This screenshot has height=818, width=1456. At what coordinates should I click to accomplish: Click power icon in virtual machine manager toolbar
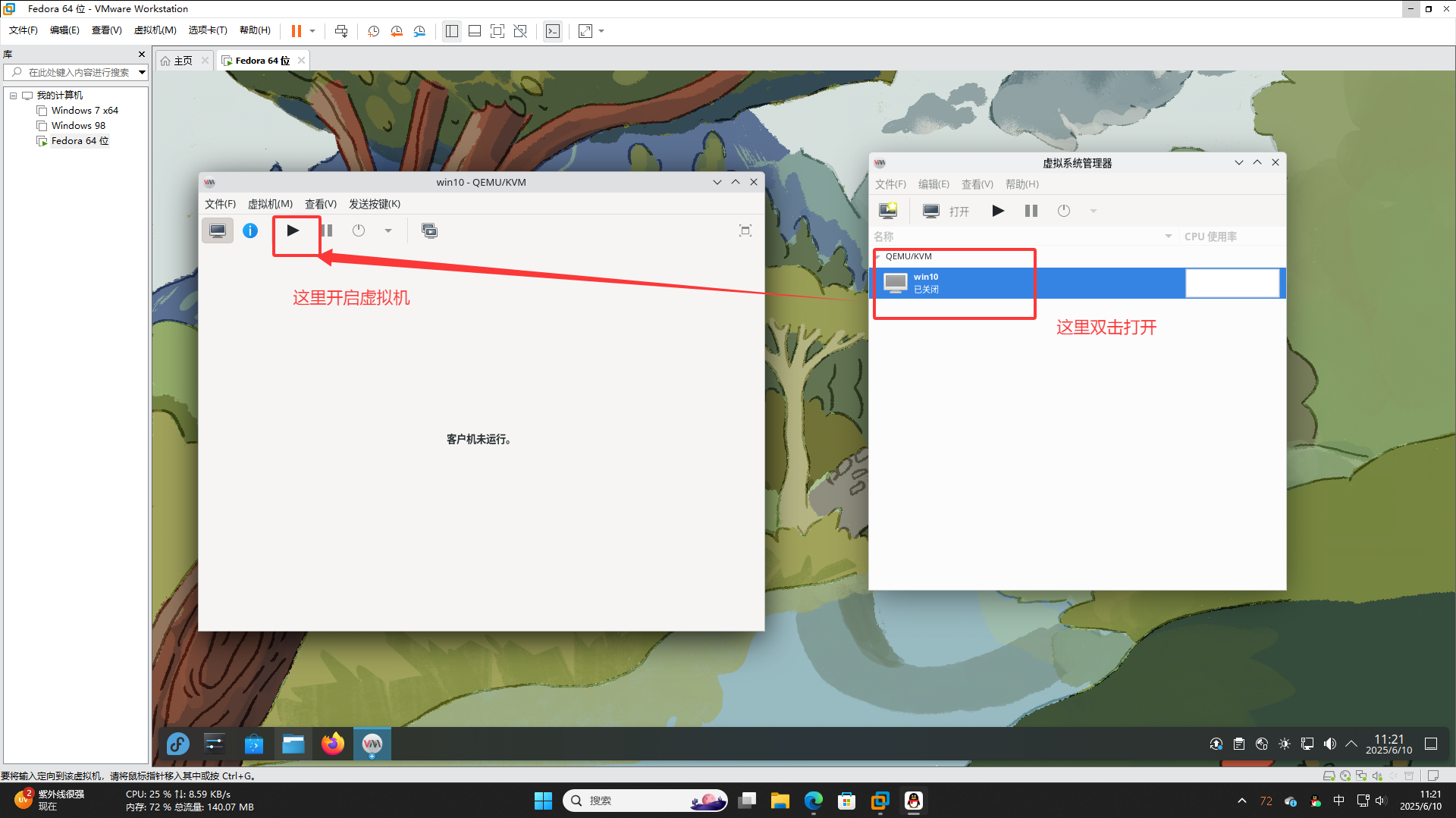coord(1064,211)
